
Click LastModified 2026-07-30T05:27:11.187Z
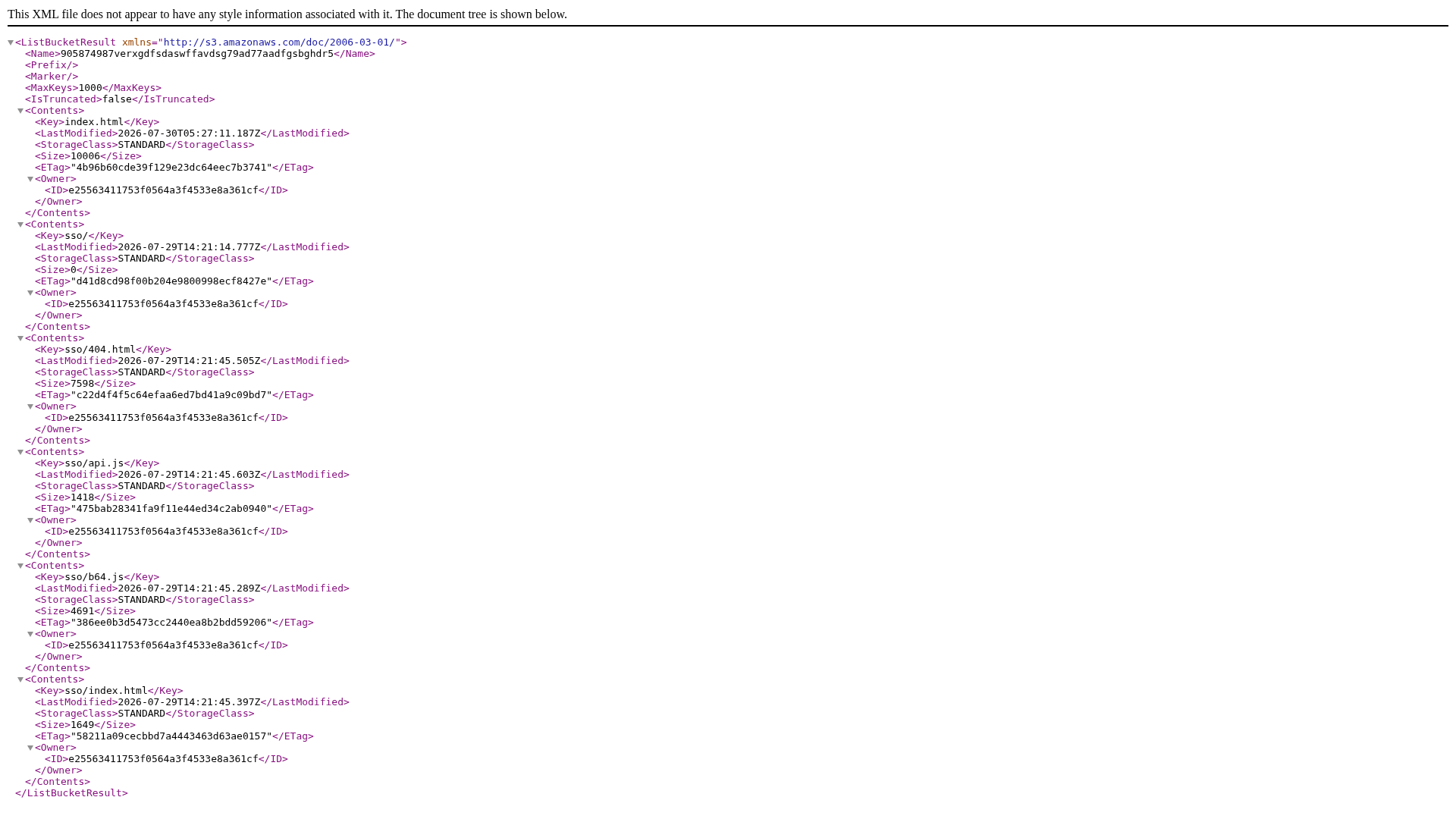point(189,133)
